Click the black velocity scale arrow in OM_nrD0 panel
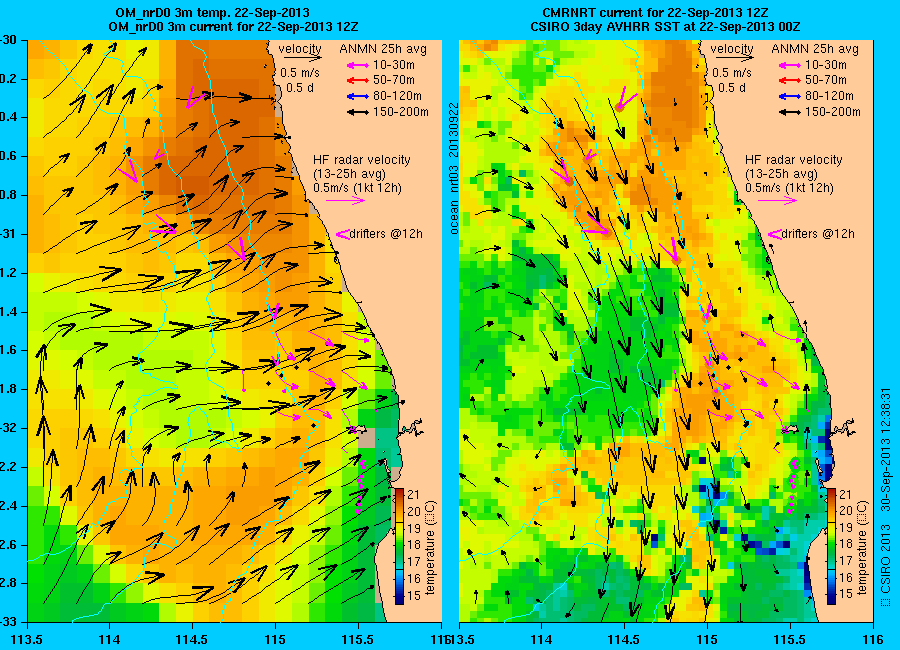900x650 pixels. [302, 57]
